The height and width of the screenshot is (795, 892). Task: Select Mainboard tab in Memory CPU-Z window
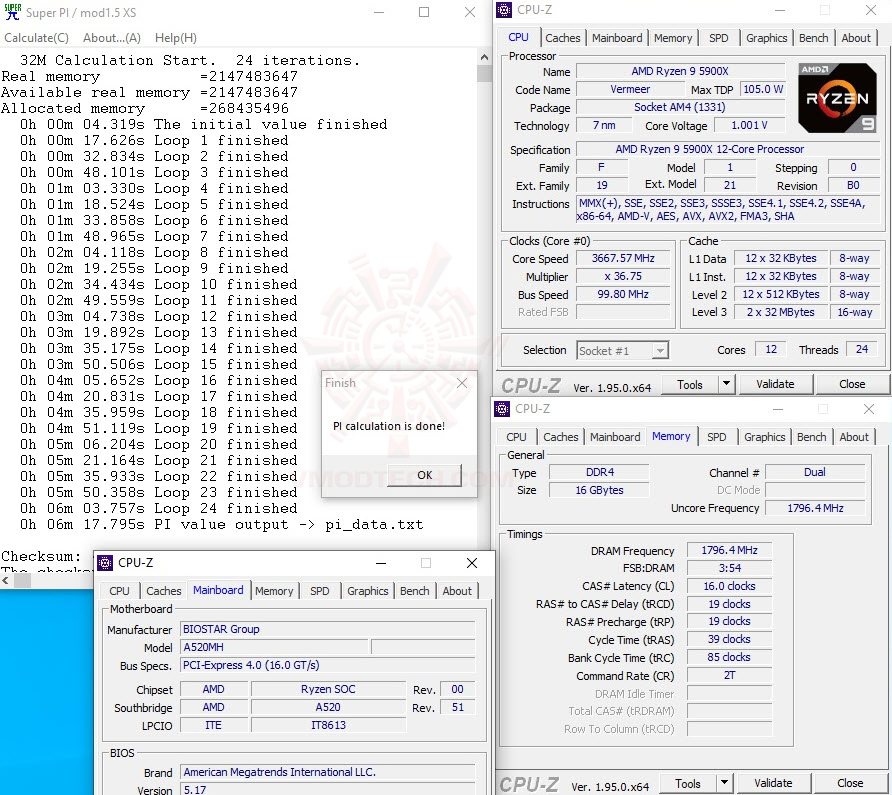tap(614, 437)
